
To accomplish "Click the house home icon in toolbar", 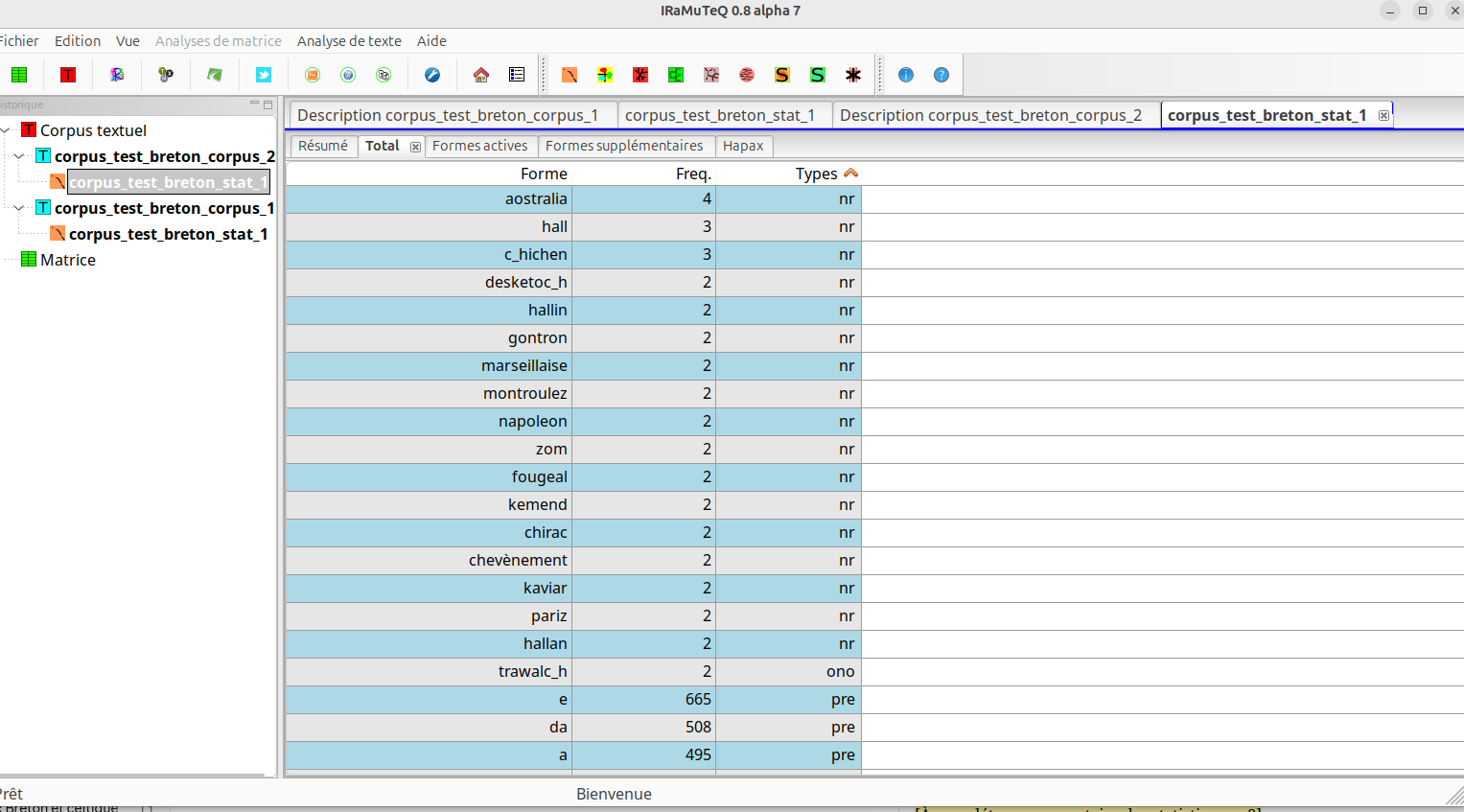I will pos(481,75).
